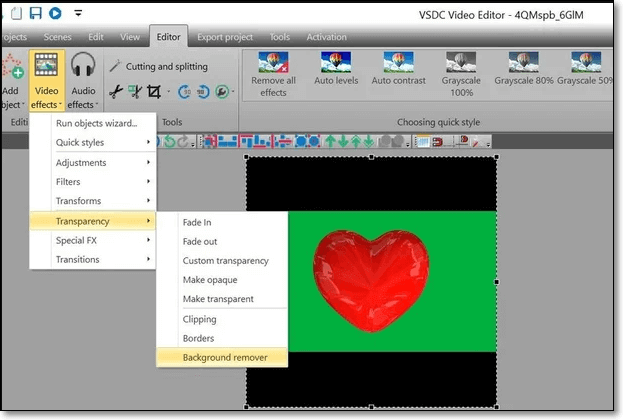Open the Audio effects headphones icon
This screenshot has width=623, height=420.
[x=82, y=70]
